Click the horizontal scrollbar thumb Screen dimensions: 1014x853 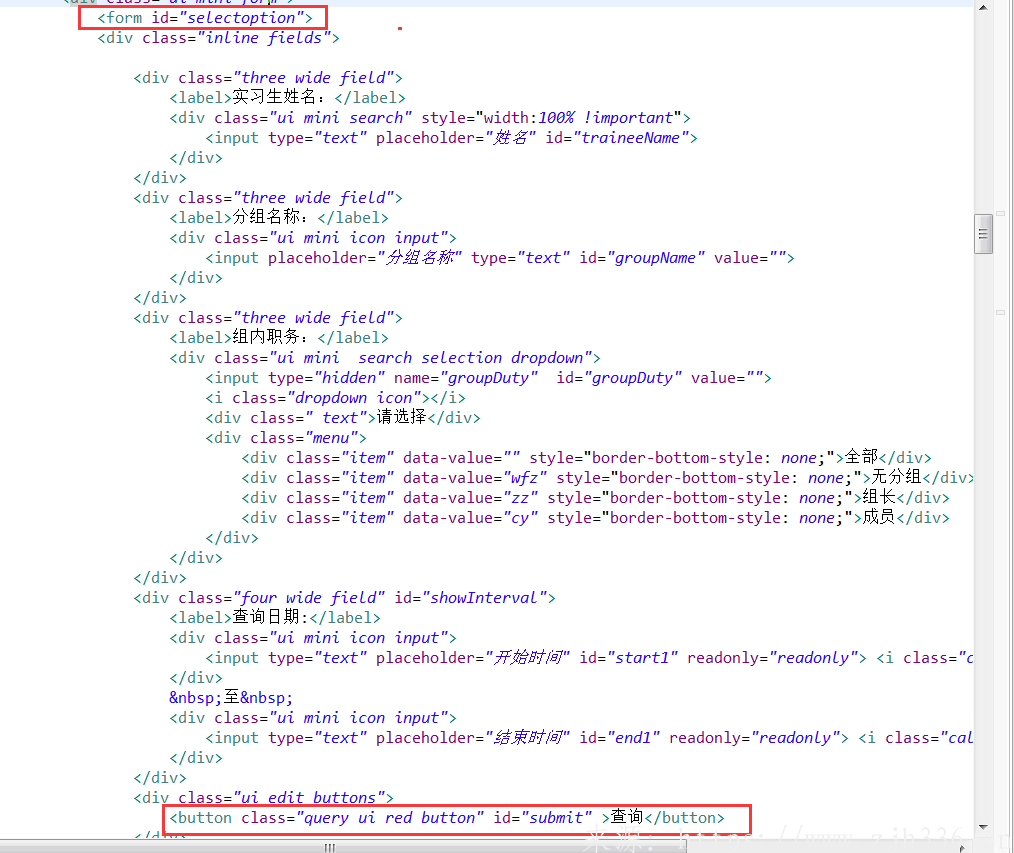click(x=326, y=847)
